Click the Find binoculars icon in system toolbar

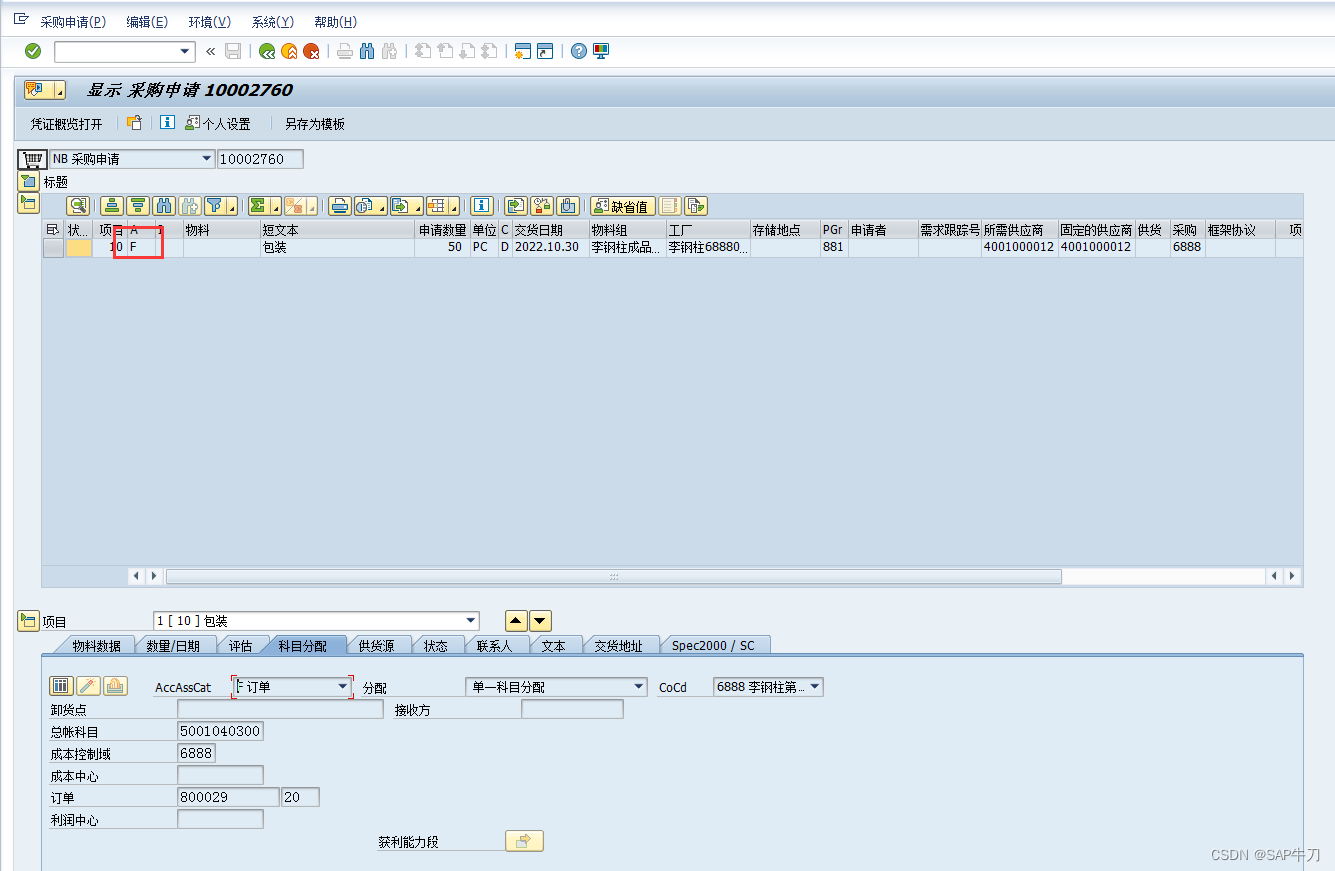(x=367, y=51)
